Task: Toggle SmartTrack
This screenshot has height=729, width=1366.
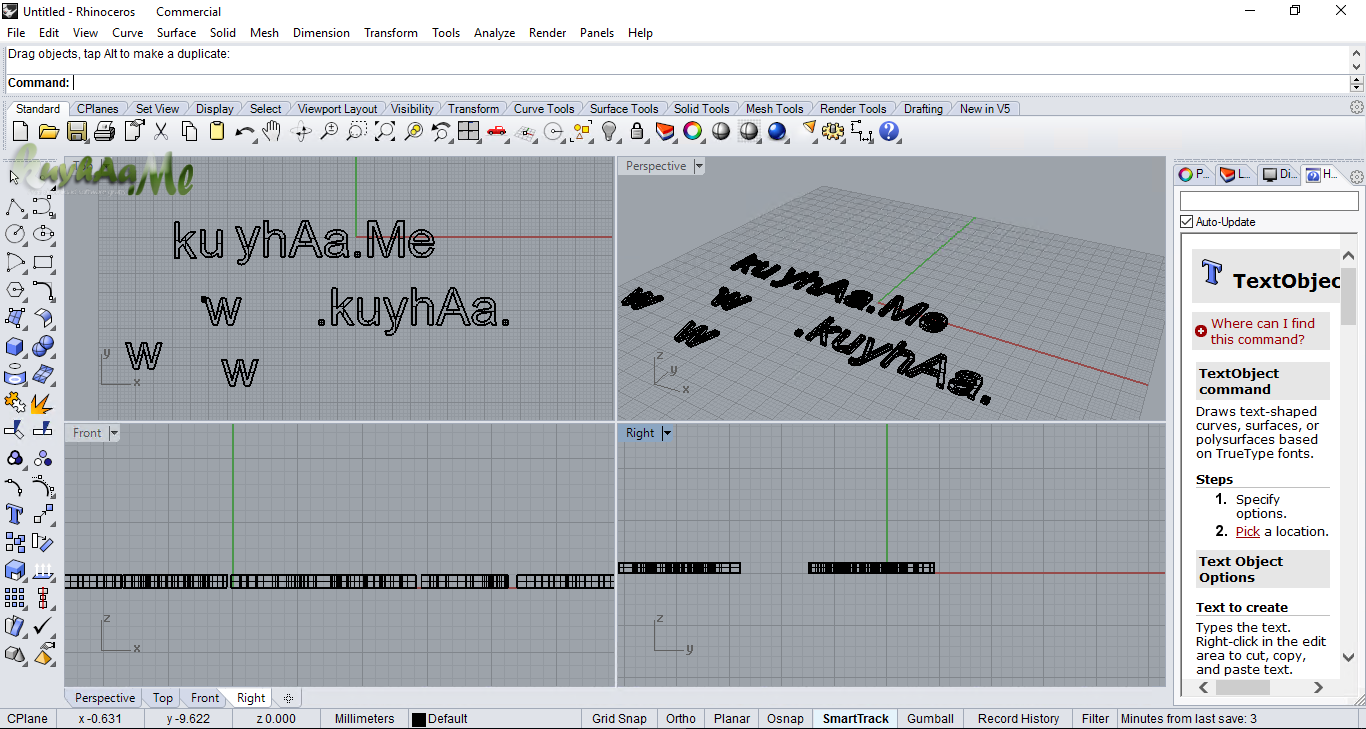Action: (856, 718)
